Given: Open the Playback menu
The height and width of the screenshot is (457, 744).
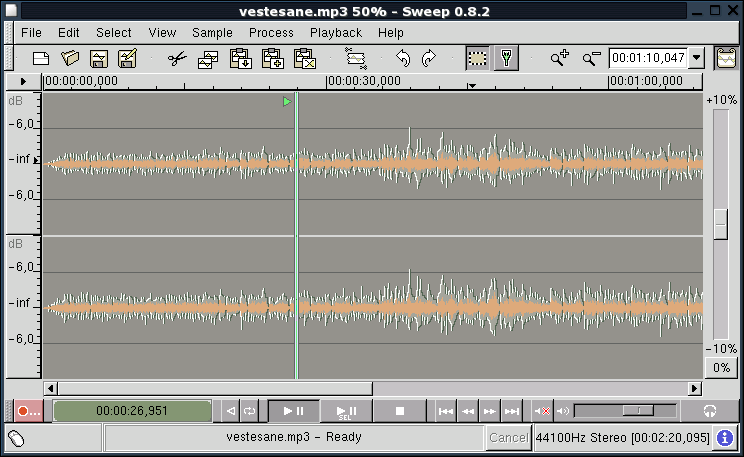Looking at the screenshot, I should coord(335,32).
